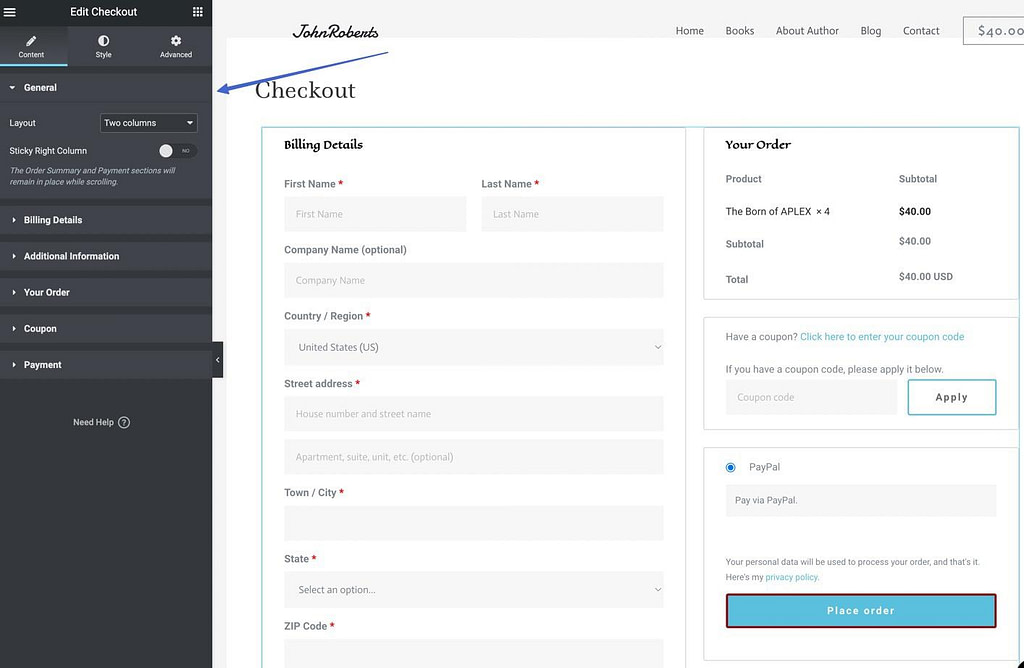The height and width of the screenshot is (668, 1024).
Task: Open the State selector via its chevron icon
Action: tap(658, 590)
